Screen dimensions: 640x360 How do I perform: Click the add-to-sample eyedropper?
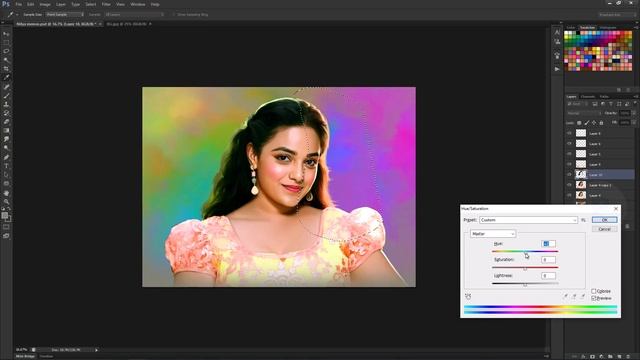574,296
